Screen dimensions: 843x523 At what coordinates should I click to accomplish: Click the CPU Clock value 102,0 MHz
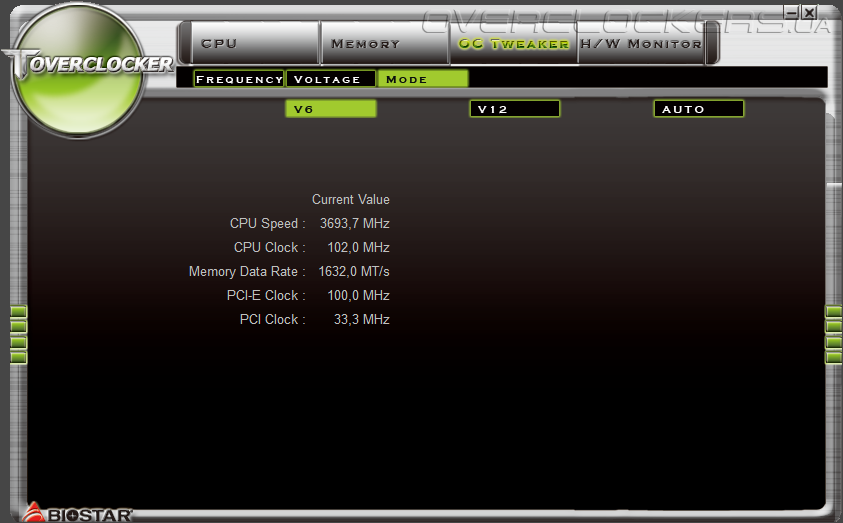click(x=359, y=247)
